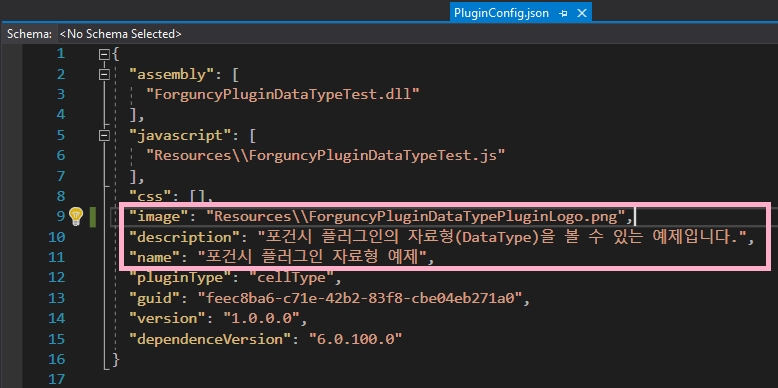778x388 pixels.
Task: Click the Korean description value on line 10
Action: coord(501,237)
